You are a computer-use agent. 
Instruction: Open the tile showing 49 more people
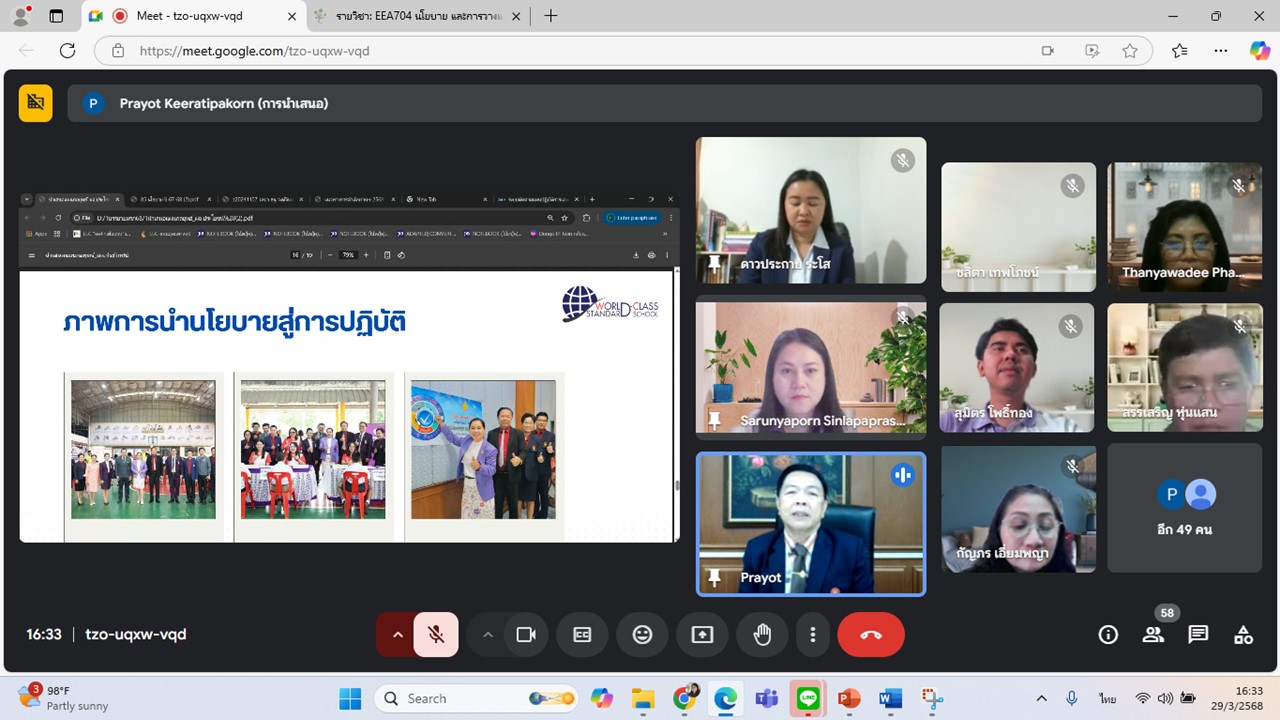click(1184, 507)
